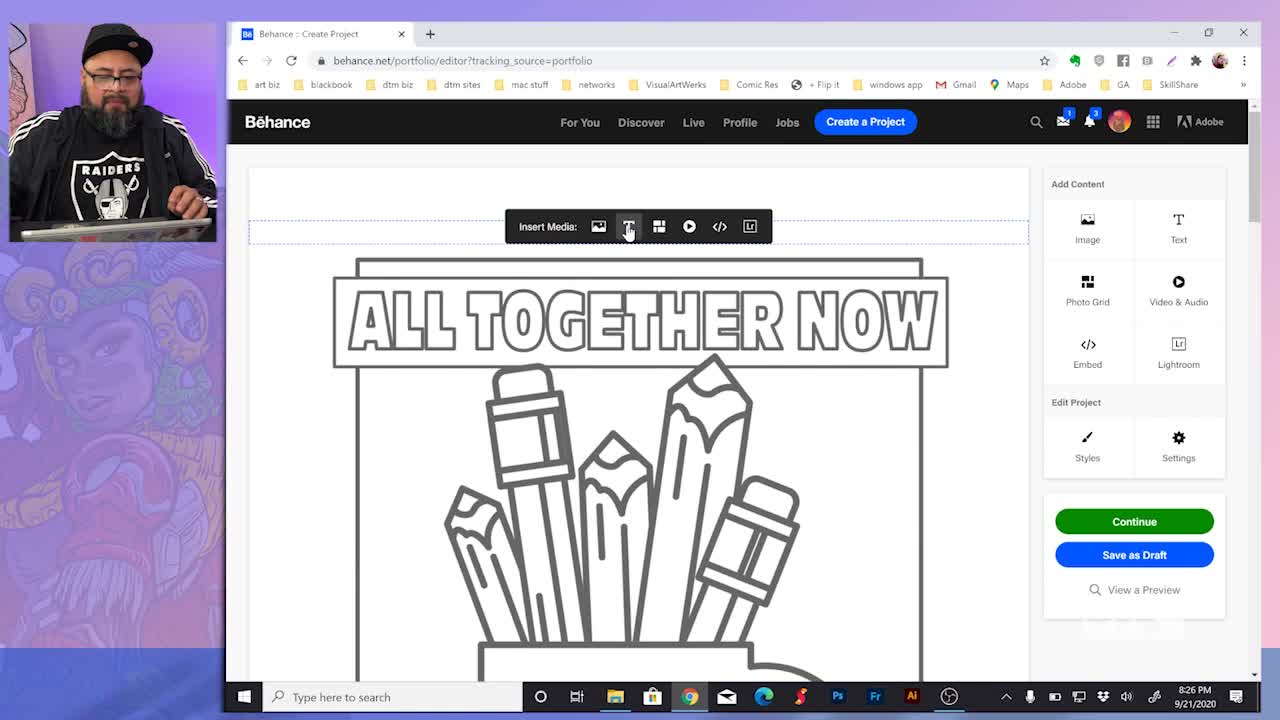The width and height of the screenshot is (1280, 720).
Task: Add Lightroom content from the sidebar
Action: [x=1179, y=353]
